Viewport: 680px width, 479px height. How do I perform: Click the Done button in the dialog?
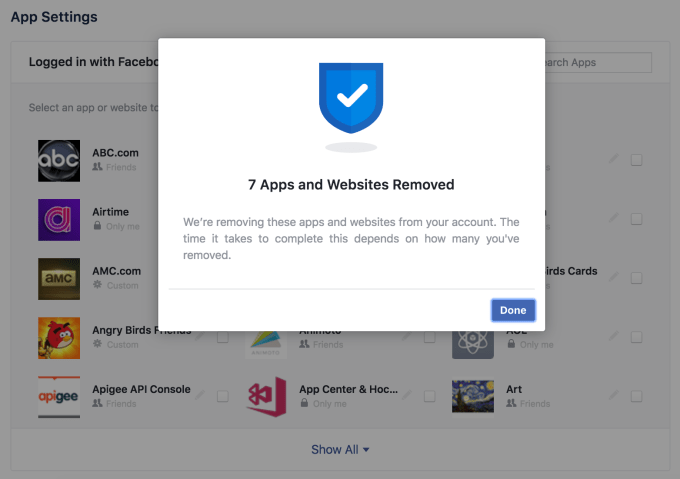pos(514,310)
